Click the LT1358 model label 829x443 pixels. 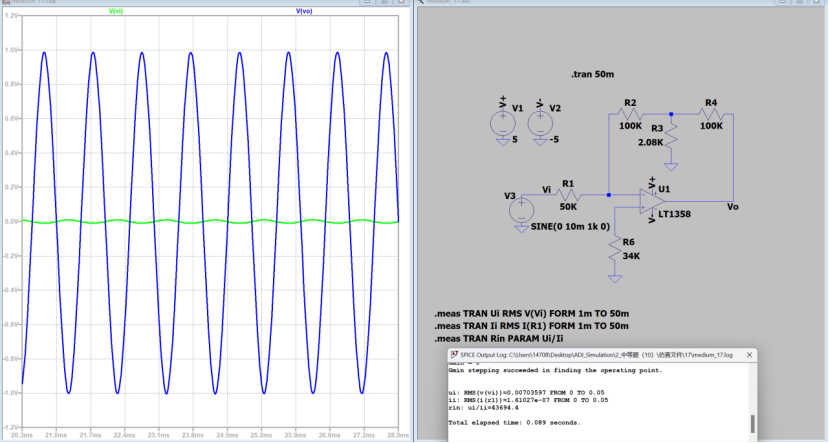pyautogui.click(x=674, y=214)
